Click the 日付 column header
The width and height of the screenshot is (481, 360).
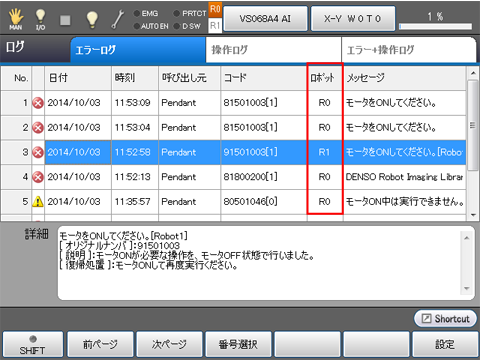[x=78, y=78]
